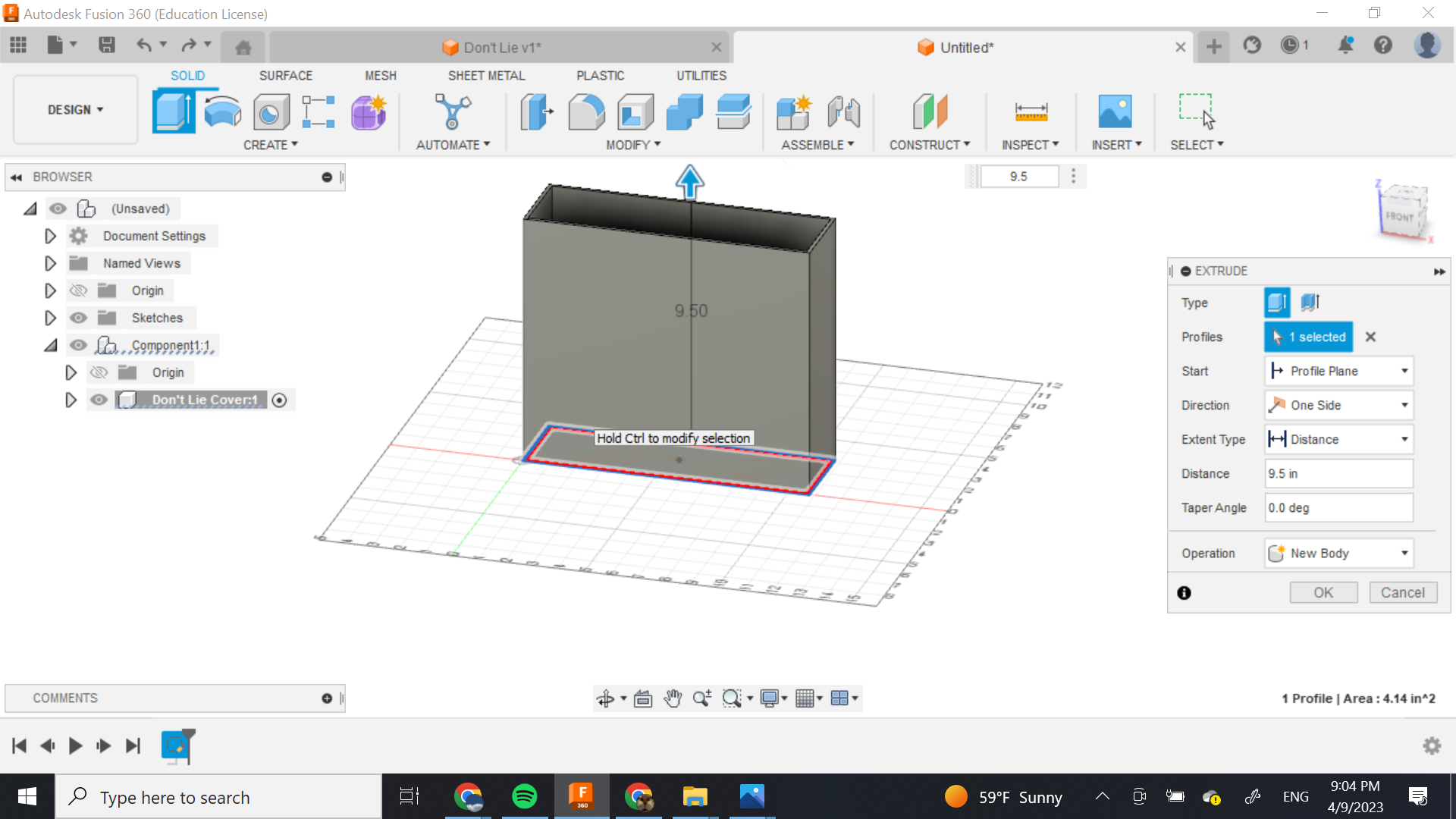This screenshot has width=1456, height=819.
Task: Expand the Document Settings tree node
Action: click(50, 236)
